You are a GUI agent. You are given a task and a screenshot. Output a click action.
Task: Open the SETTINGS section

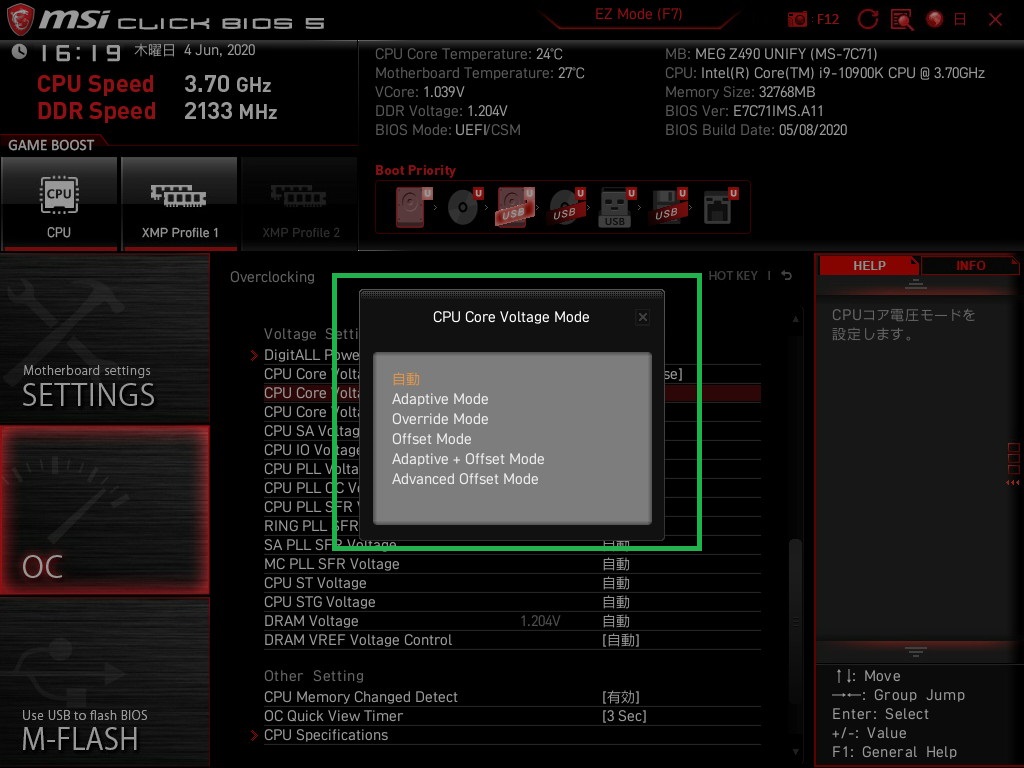coord(104,338)
